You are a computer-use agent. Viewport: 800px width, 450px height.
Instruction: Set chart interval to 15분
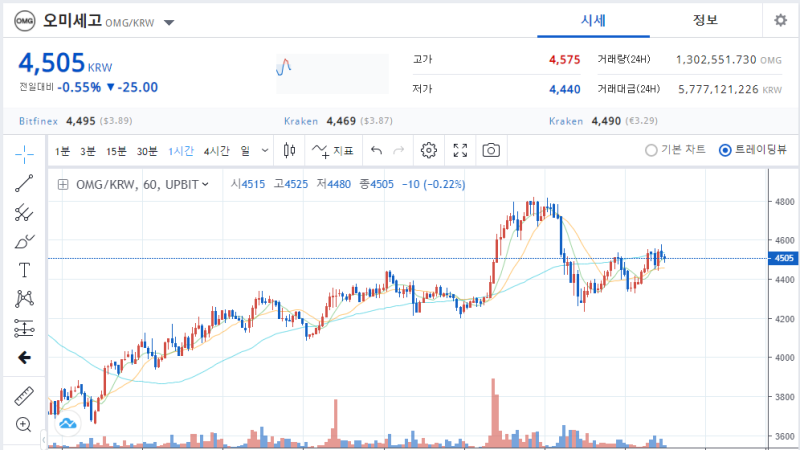pyautogui.click(x=116, y=151)
